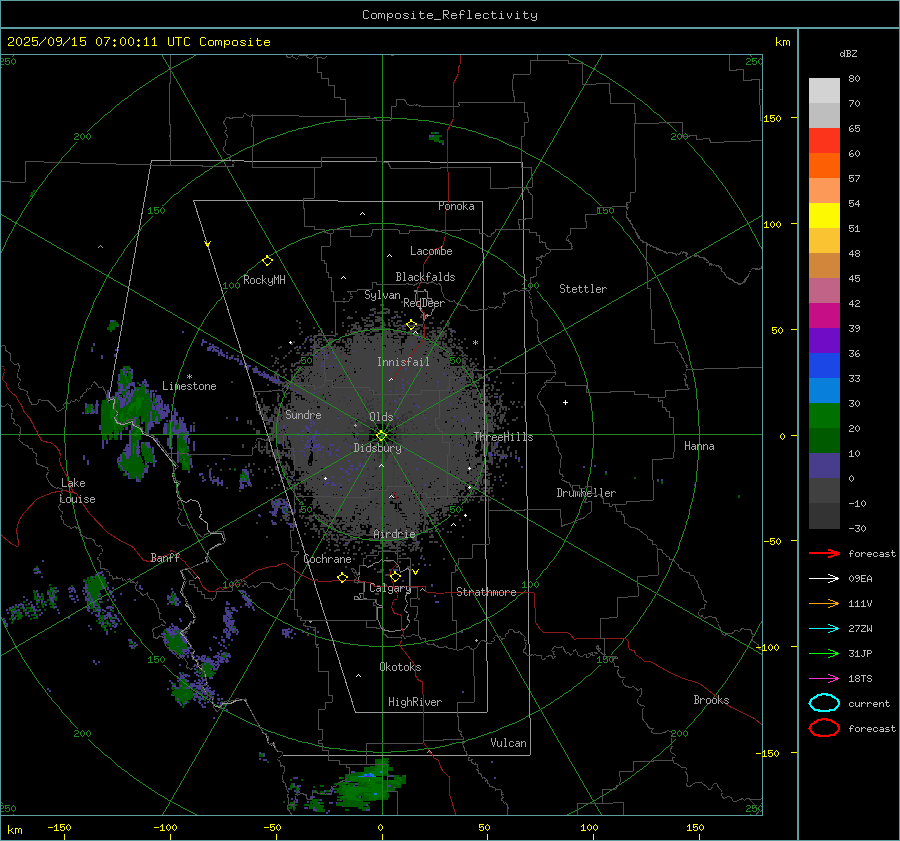The image size is (900, 841).
Task: Click the cyan 27ZW arrow legend icon
Action: [824, 629]
